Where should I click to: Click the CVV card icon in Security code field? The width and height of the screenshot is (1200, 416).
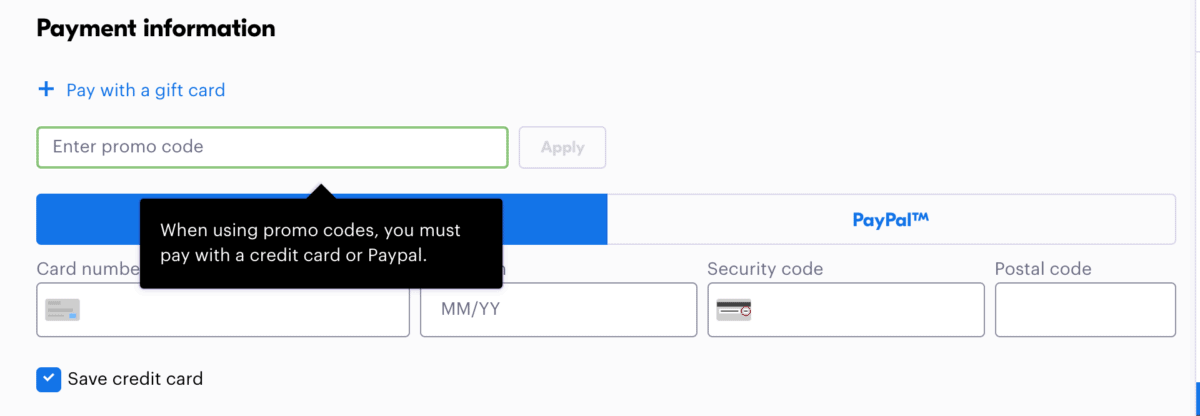pyautogui.click(x=734, y=310)
